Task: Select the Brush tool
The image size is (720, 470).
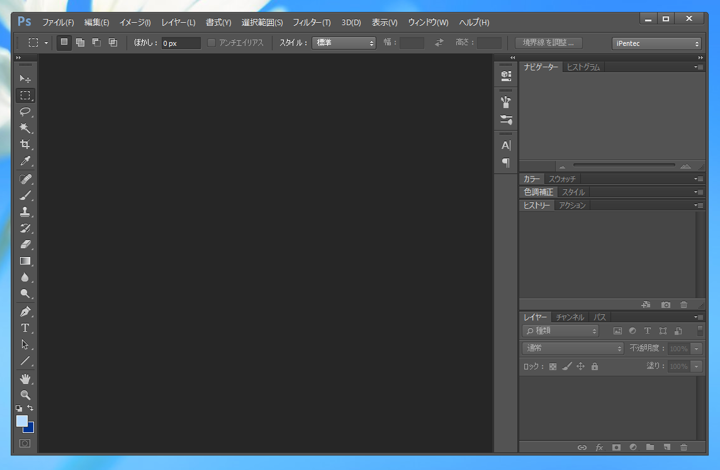Action: coord(25,196)
